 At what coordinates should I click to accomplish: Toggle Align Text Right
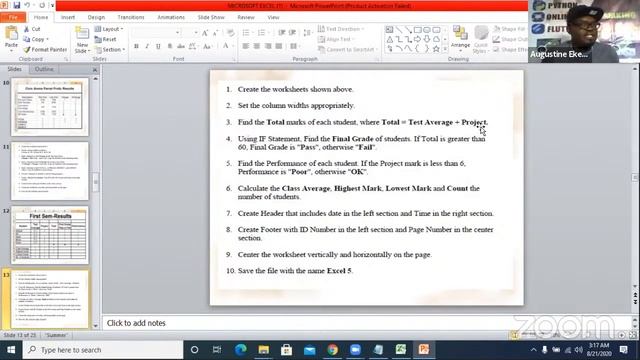point(268,46)
